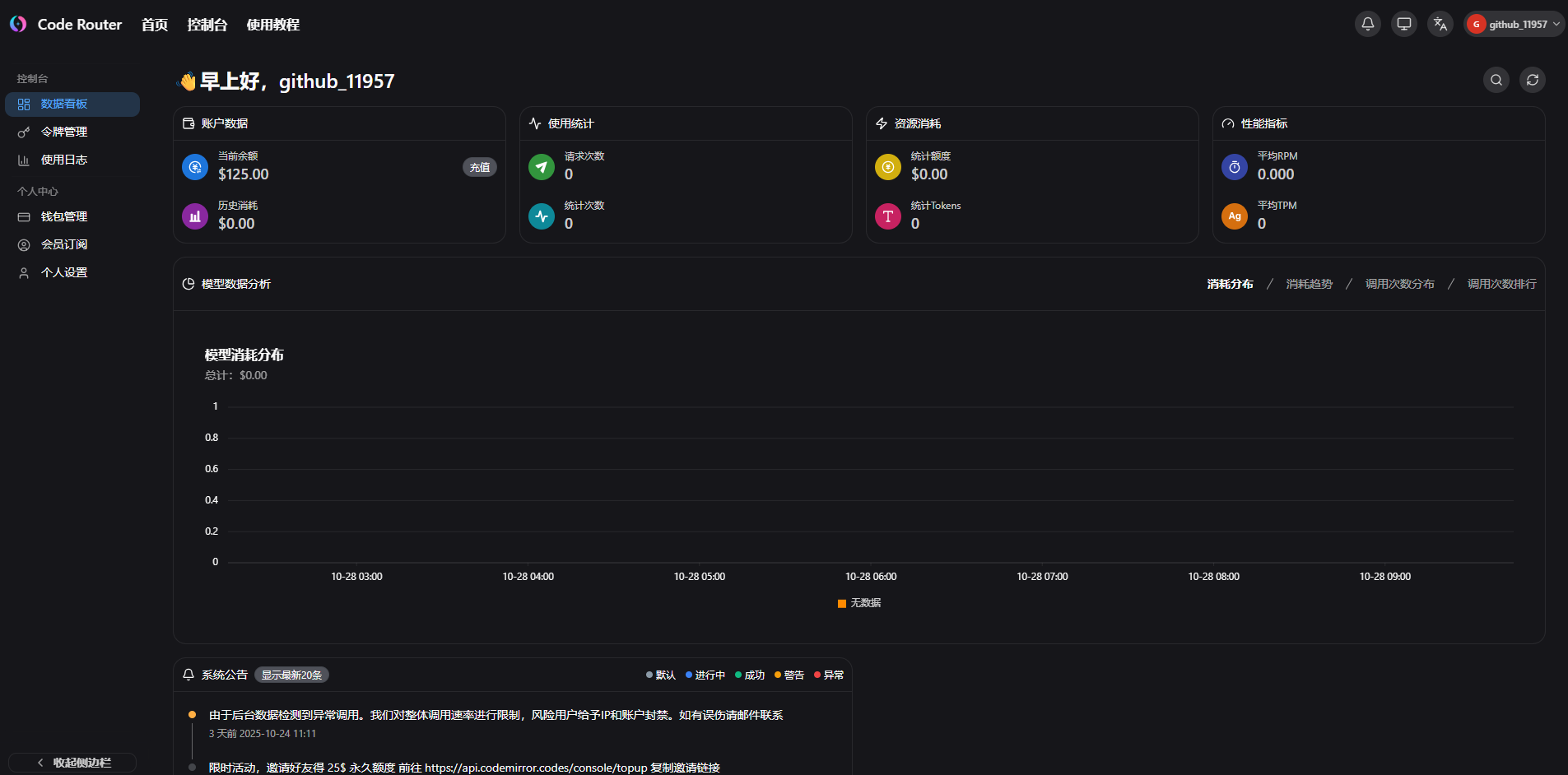1568x775 pixels.
Task: Click the 模型数据分析 pie chart icon
Action: tap(188, 284)
